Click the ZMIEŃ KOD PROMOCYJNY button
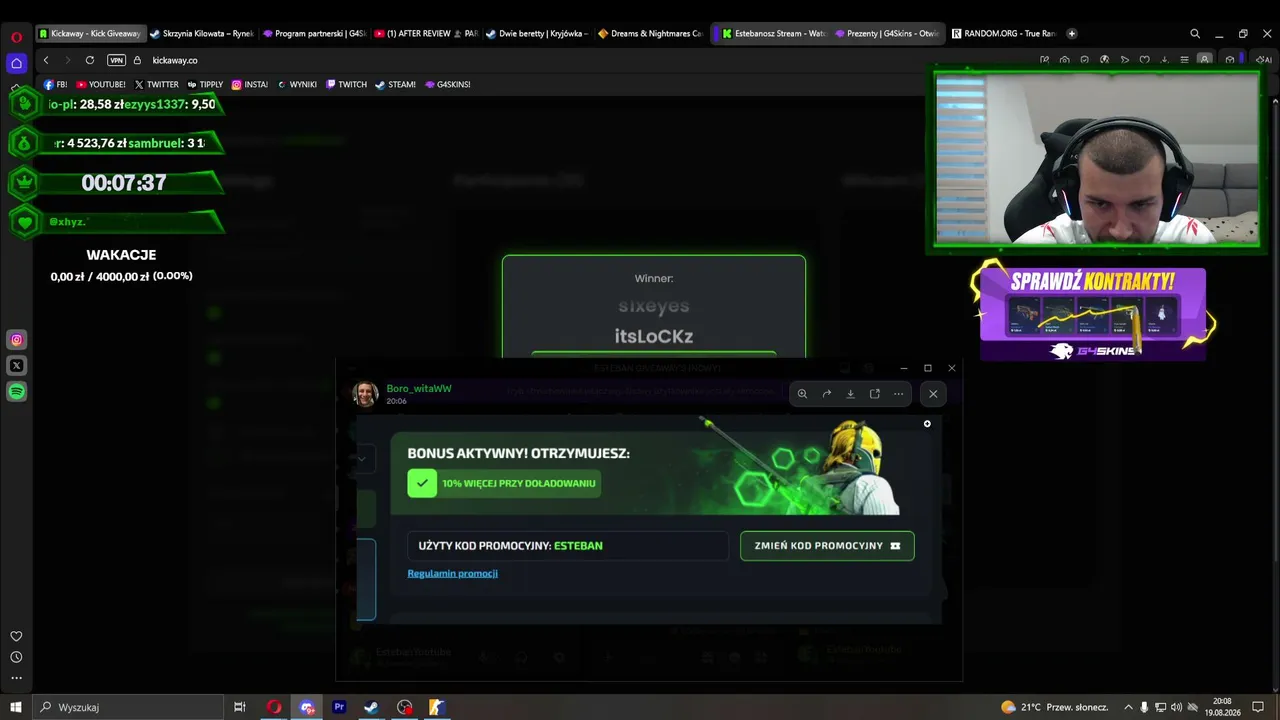The height and width of the screenshot is (720, 1280). [x=827, y=546]
